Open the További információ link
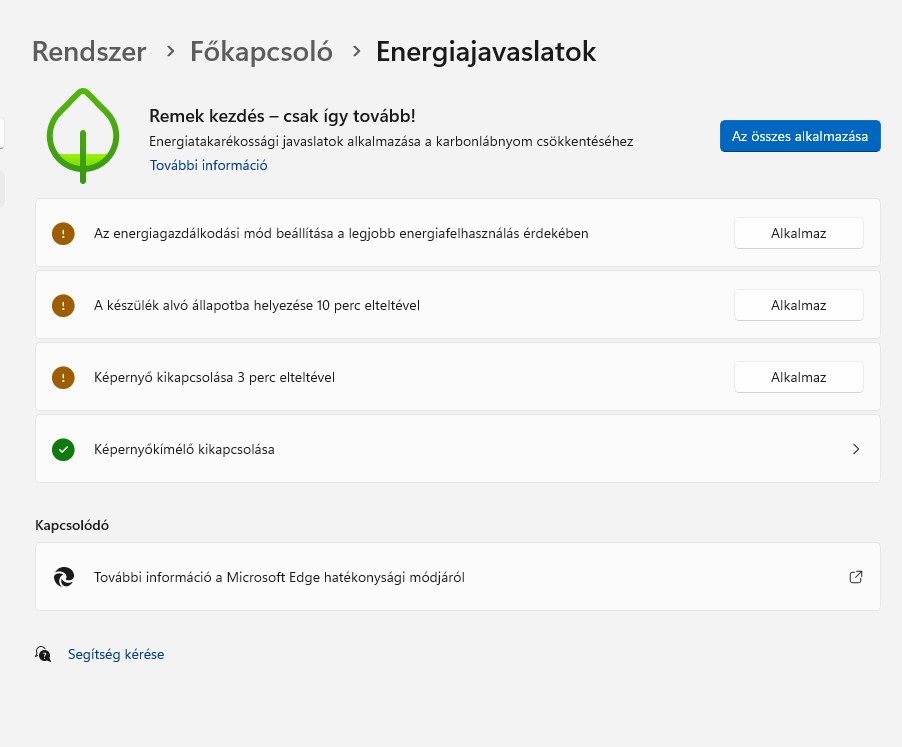Viewport: 902px width, 747px height. point(208,165)
